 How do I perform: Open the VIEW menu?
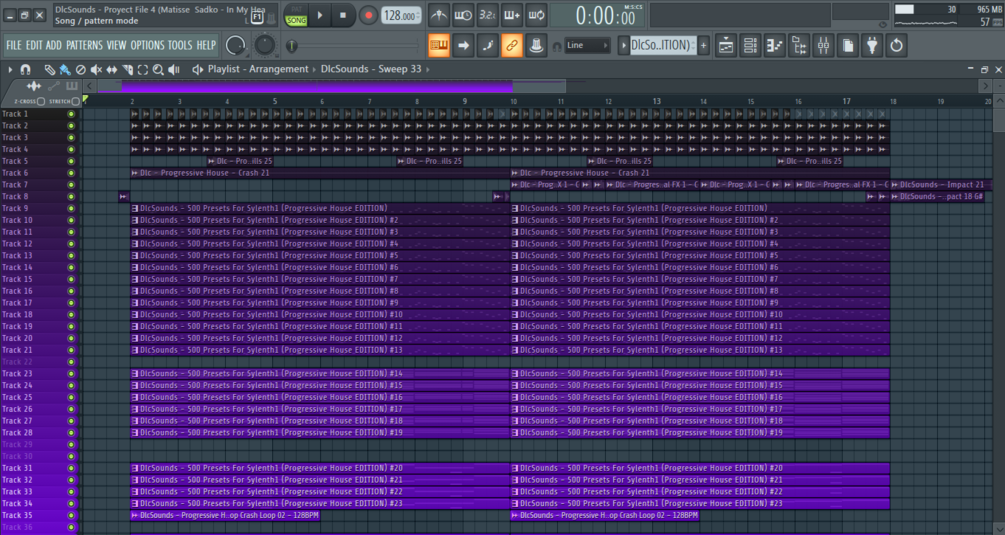tap(116, 45)
